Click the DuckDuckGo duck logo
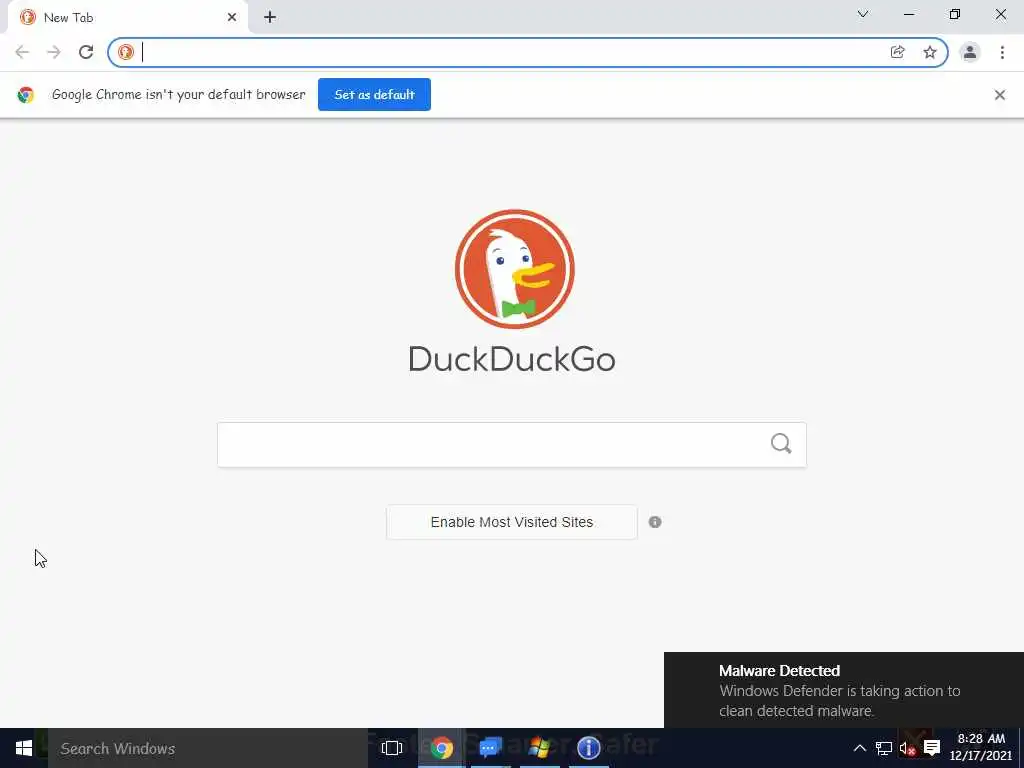 (x=515, y=269)
